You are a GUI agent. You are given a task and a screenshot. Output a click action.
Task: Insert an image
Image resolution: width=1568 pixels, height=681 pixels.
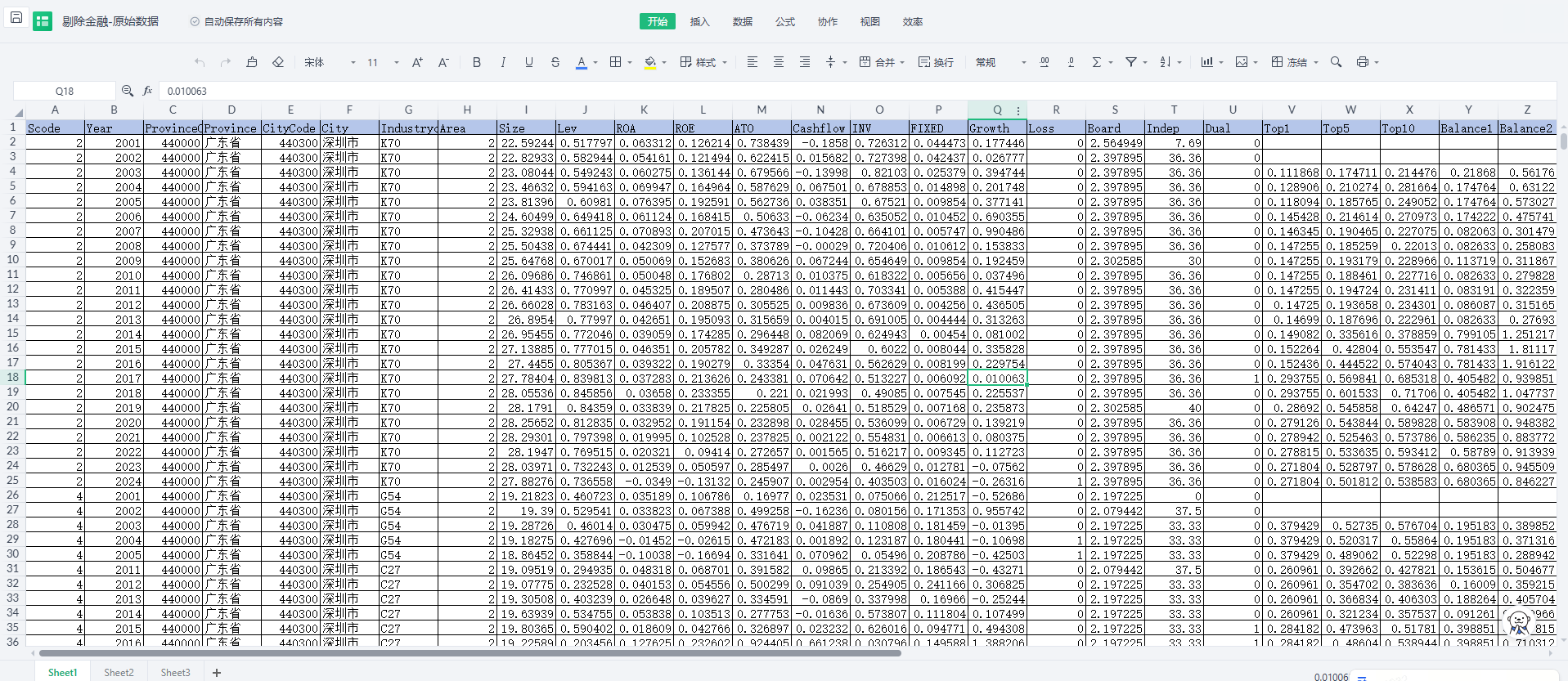tap(1242, 62)
